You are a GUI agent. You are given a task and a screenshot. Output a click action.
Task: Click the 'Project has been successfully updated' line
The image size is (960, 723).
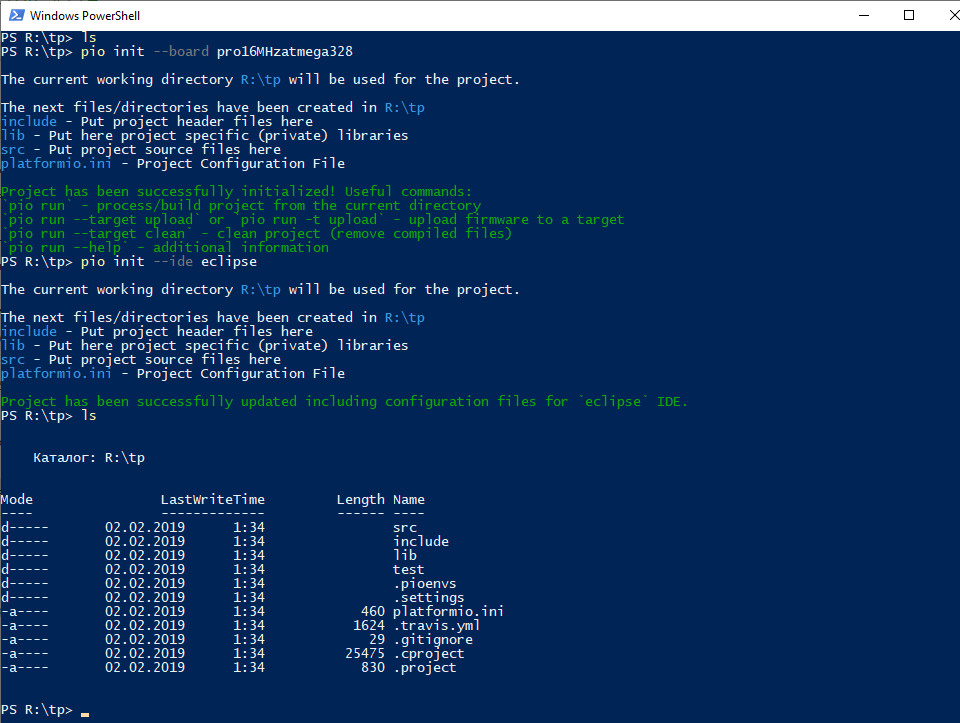pos(344,402)
